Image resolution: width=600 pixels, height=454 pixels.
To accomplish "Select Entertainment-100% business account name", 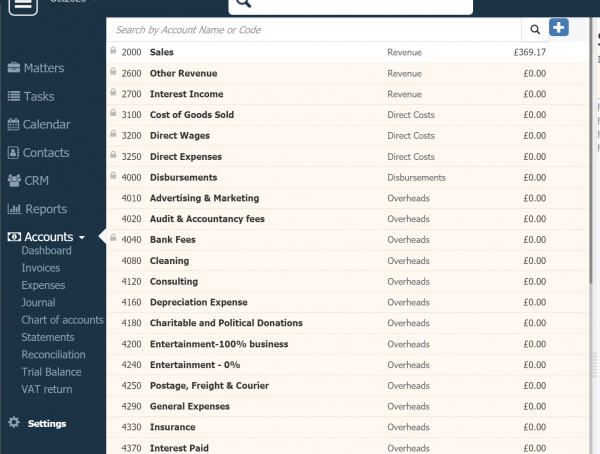I will 219,344.
